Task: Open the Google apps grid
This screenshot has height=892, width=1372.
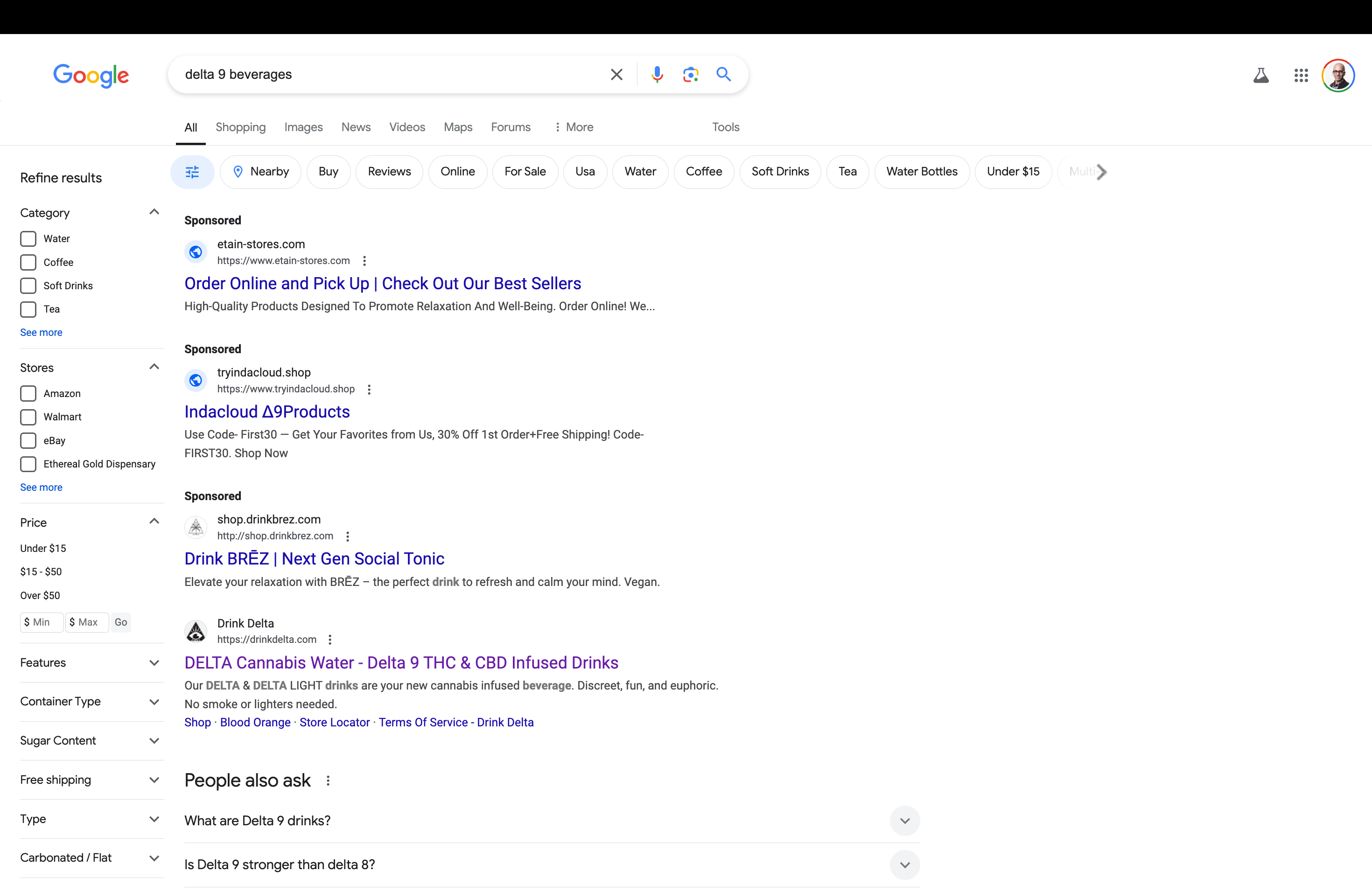Action: (1301, 76)
